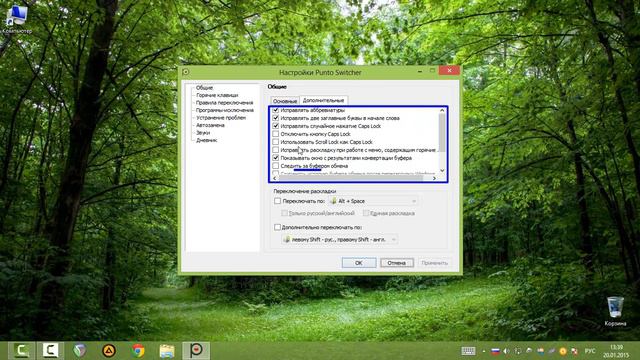Check 'Дополнительно переключать по:' checkbox
Viewport: 640px width, 360px height.
tap(278, 227)
